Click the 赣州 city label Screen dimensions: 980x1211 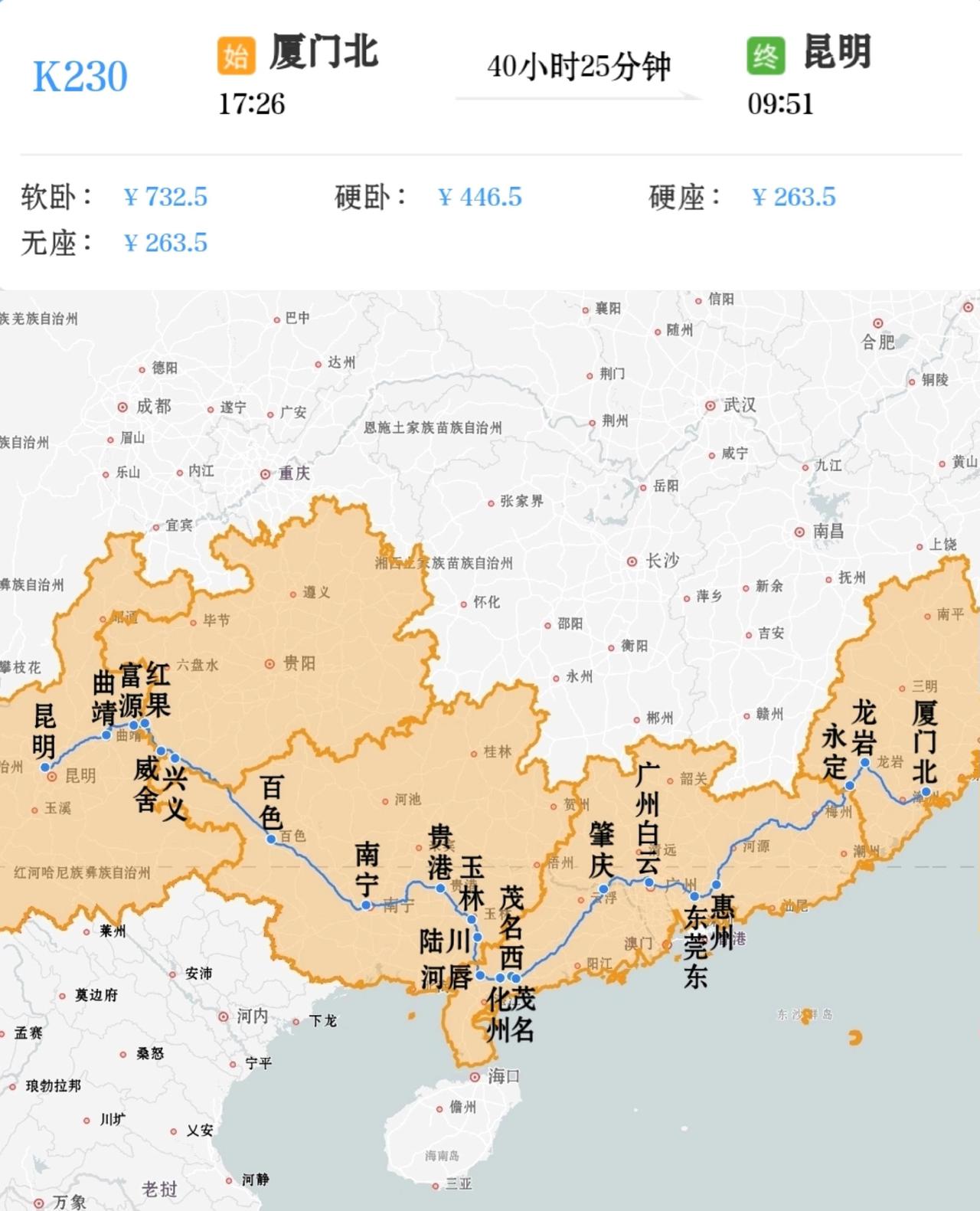770,714
